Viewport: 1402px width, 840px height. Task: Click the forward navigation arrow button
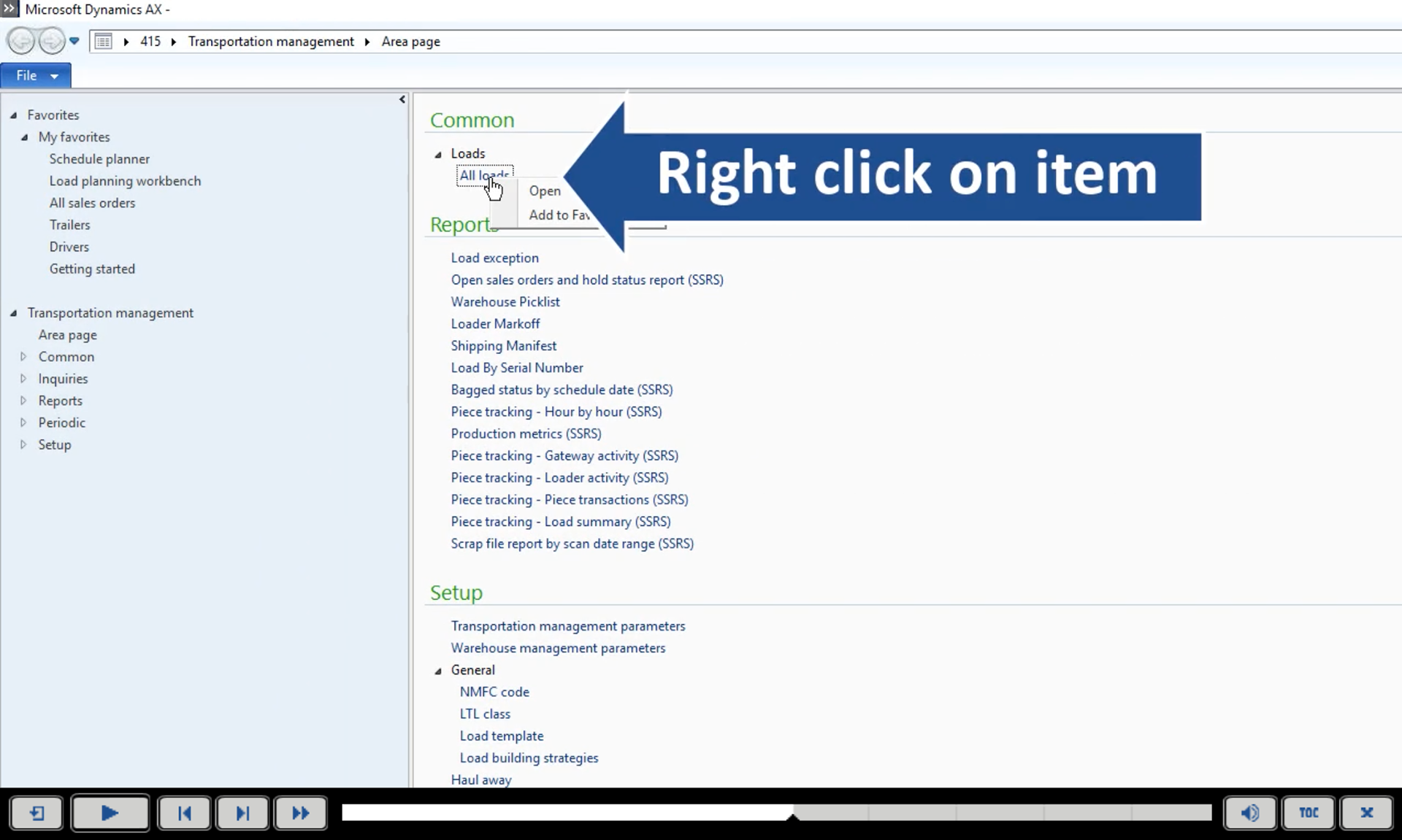coord(51,41)
